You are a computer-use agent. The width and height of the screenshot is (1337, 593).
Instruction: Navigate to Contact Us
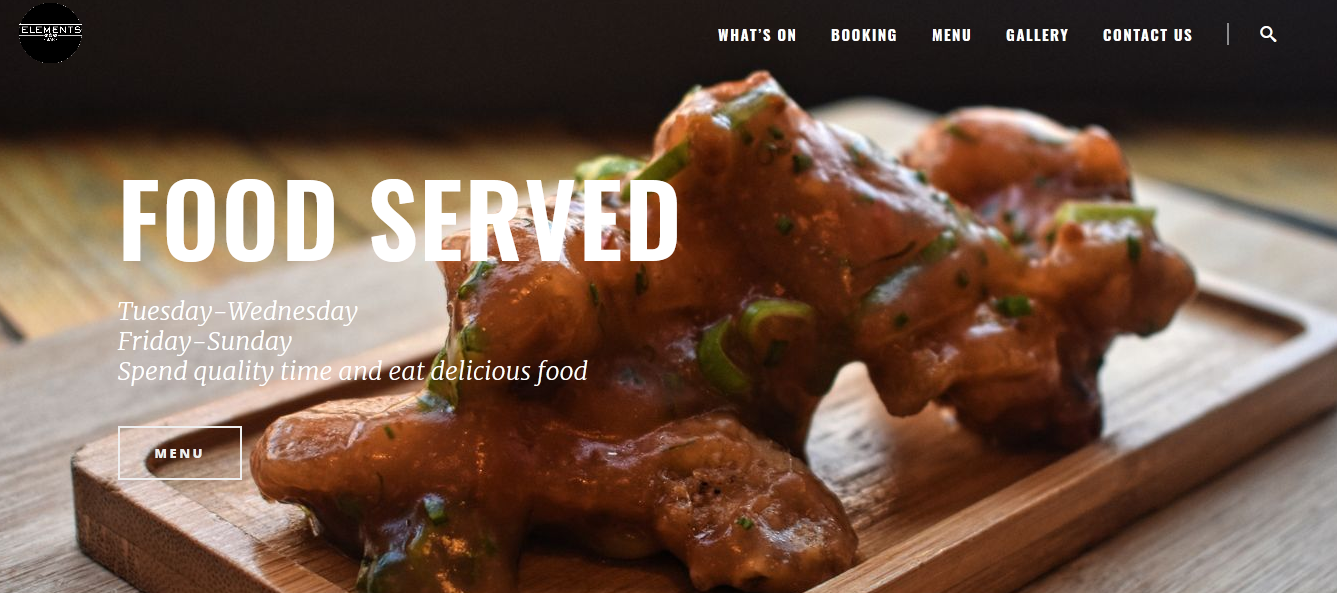(x=1148, y=35)
